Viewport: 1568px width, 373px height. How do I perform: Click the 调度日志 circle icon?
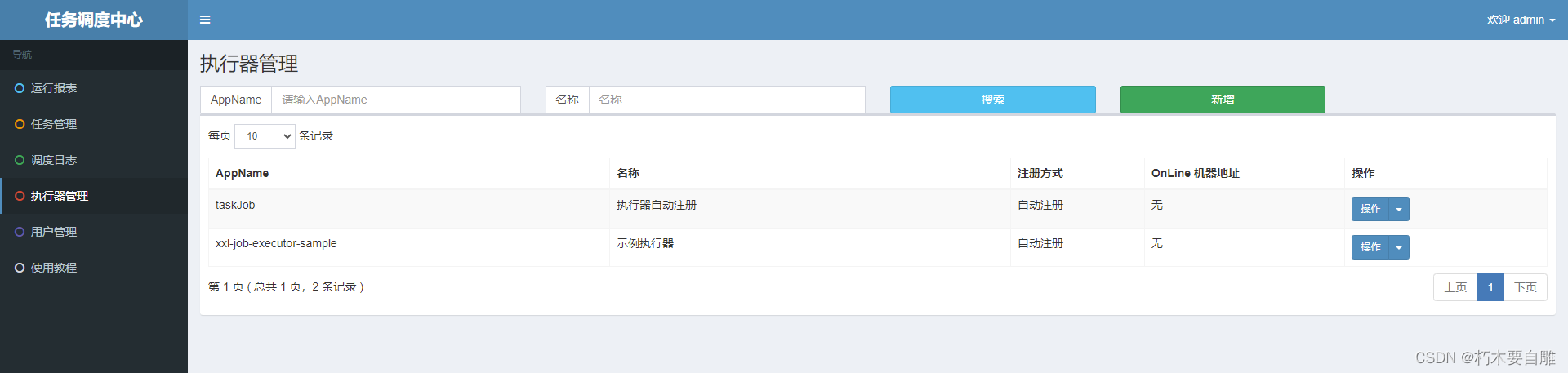click(x=20, y=160)
